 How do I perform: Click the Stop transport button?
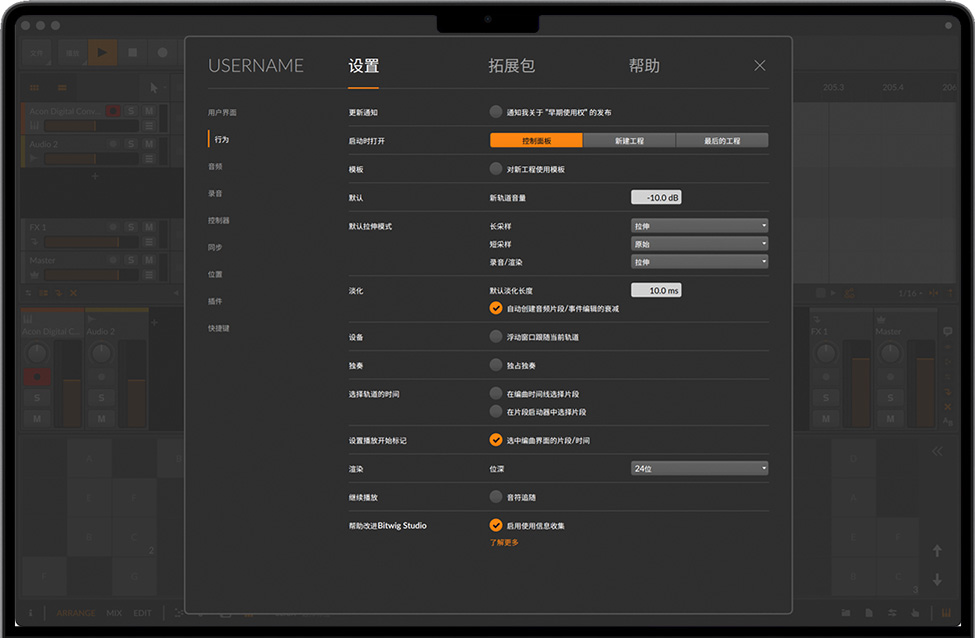(133, 52)
